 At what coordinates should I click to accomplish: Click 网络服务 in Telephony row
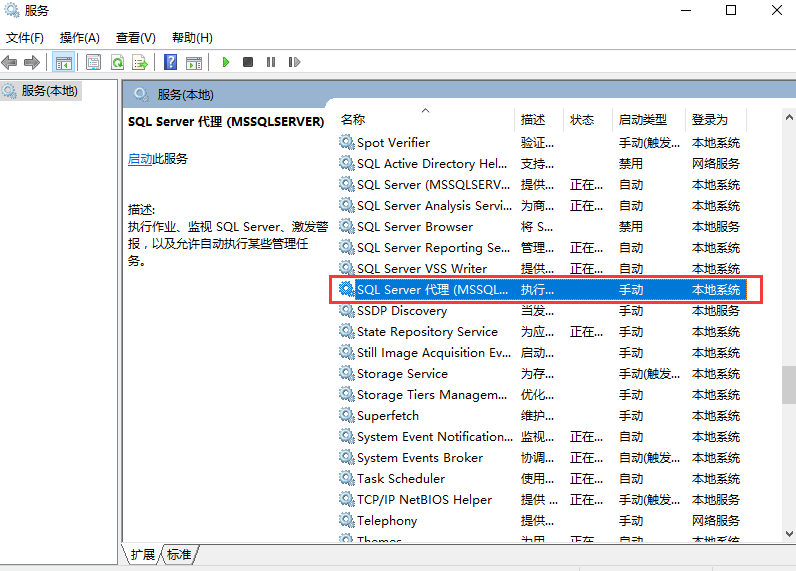(716, 521)
